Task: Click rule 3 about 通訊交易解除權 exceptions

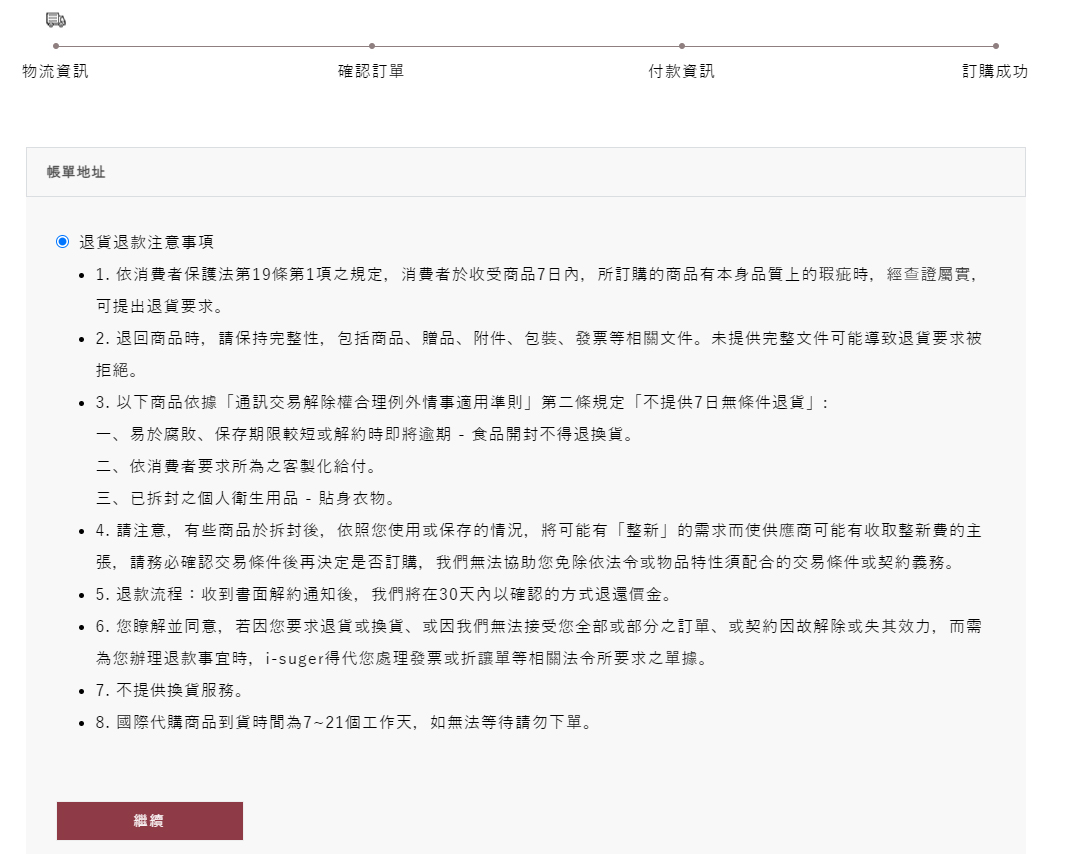Action: pyautogui.click(x=462, y=402)
